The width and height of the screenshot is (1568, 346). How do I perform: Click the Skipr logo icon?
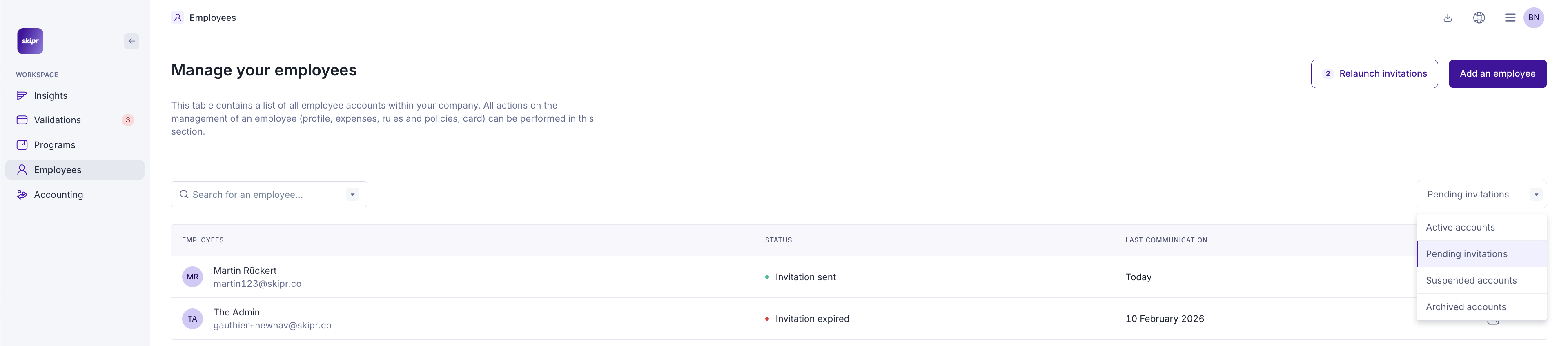pyautogui.click(x=30, y=41)
